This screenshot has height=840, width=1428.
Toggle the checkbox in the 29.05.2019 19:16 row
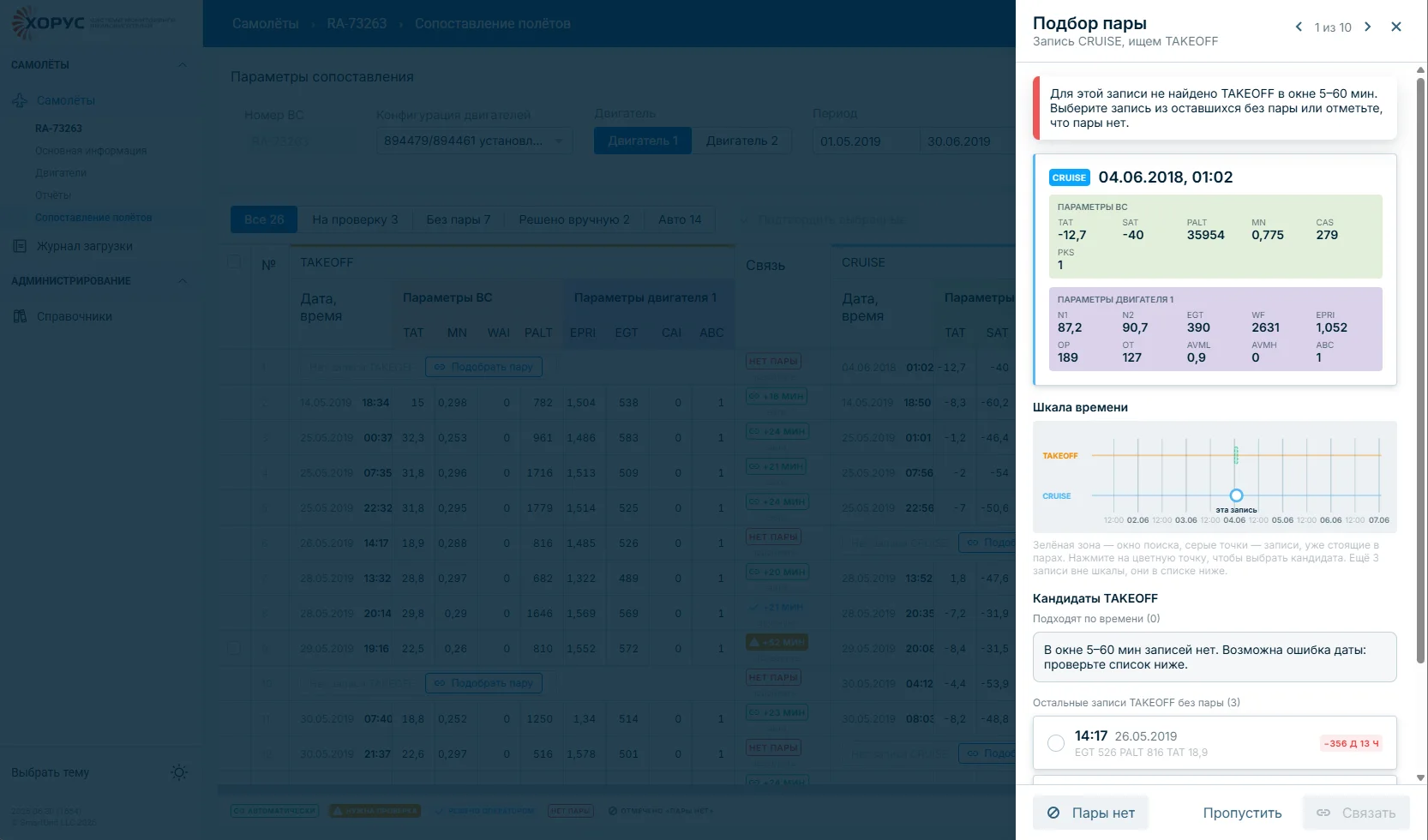pyautogui.click(x=233, y=648)
